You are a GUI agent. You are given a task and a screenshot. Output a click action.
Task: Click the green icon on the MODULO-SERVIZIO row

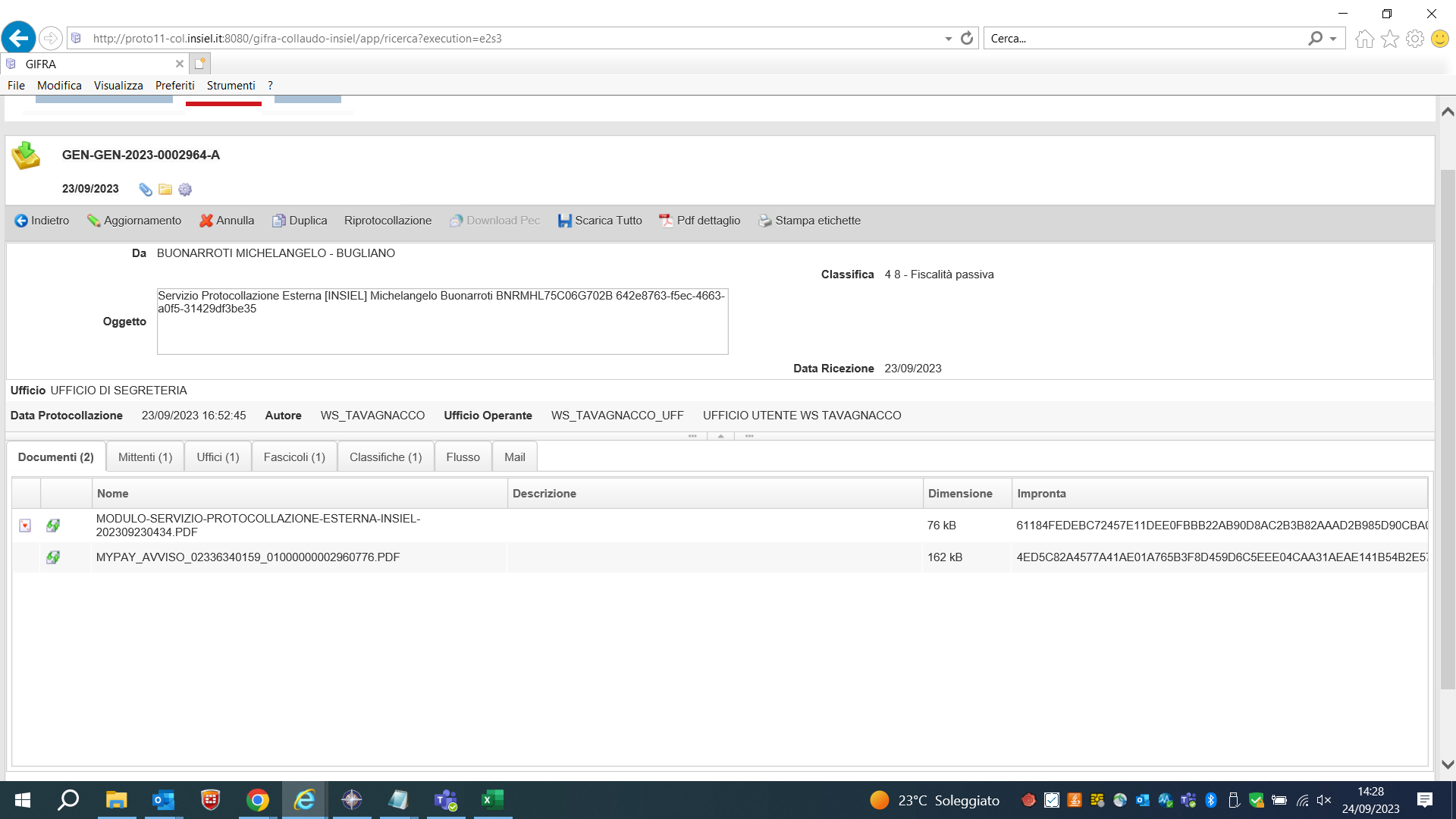coord(53,526)
